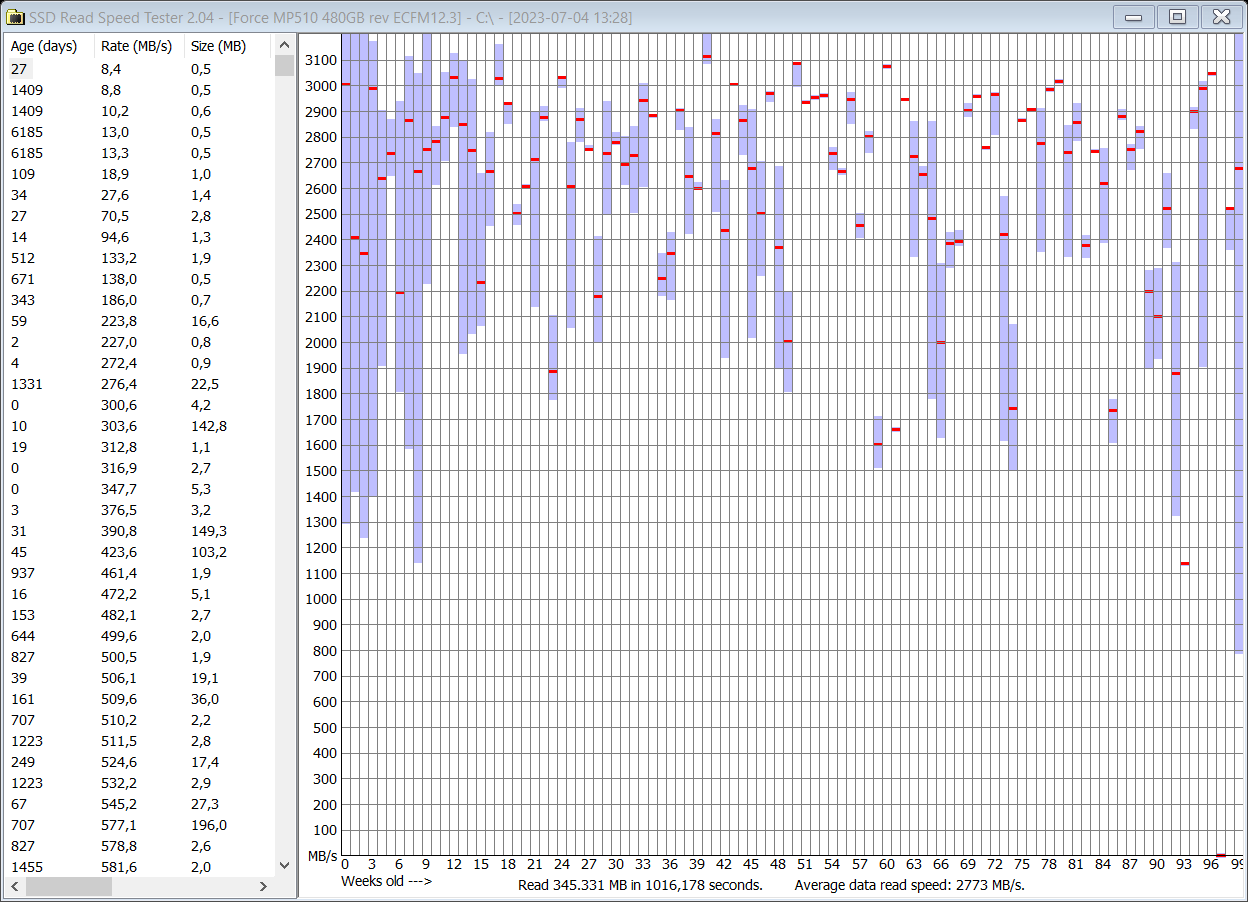Select the row with age 343
Viewport: 1248px width, 902px height.
(139, 300)
